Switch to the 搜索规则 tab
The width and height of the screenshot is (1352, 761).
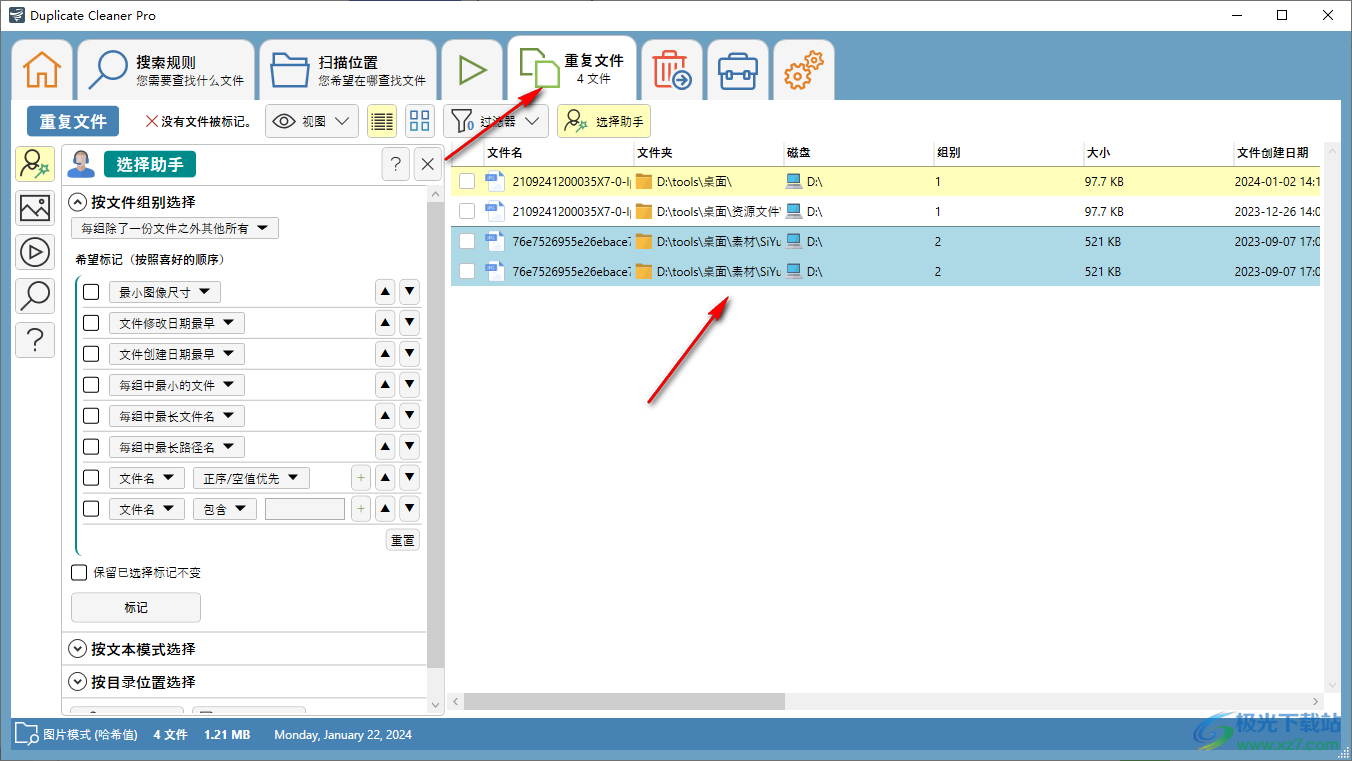pyautogui.click(x=166, y=70)
